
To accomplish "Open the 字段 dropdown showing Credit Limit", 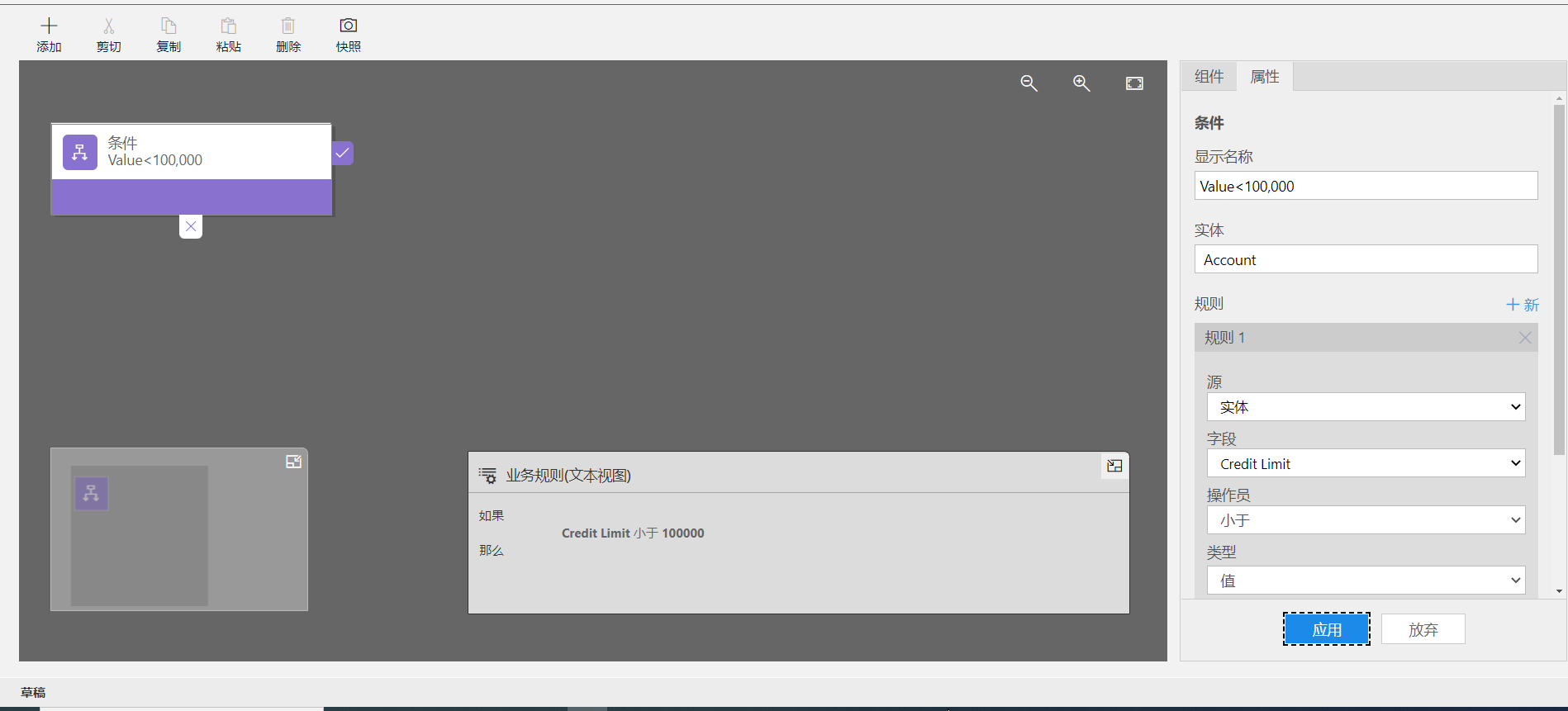I will pyautogui.click(x=1366, y=463).
